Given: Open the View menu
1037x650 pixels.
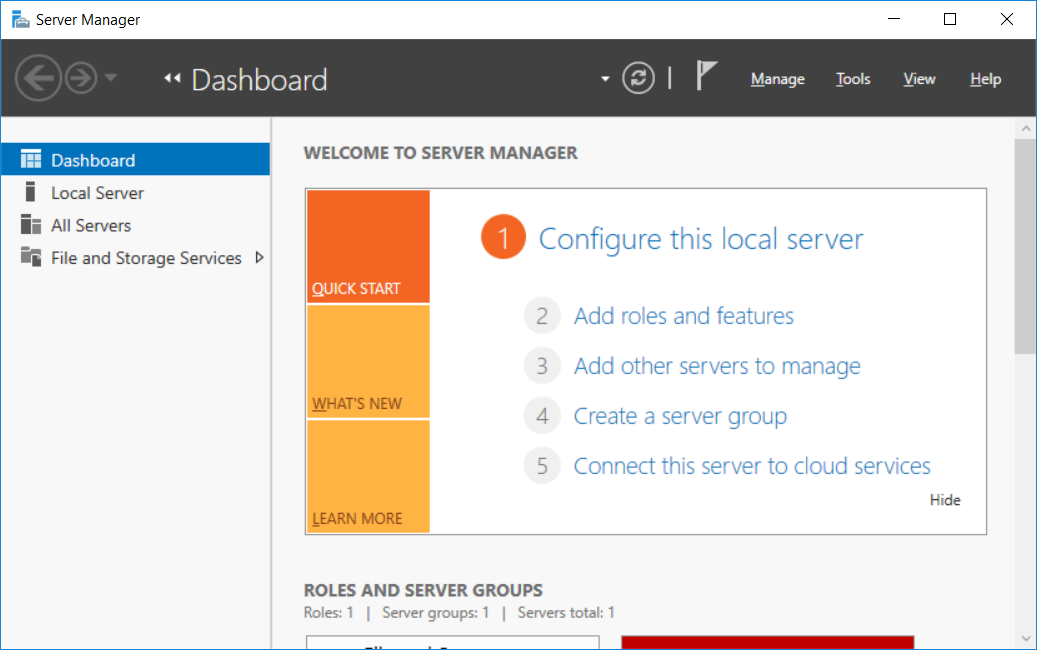Looking at the screenshot, I should [919, 79].
